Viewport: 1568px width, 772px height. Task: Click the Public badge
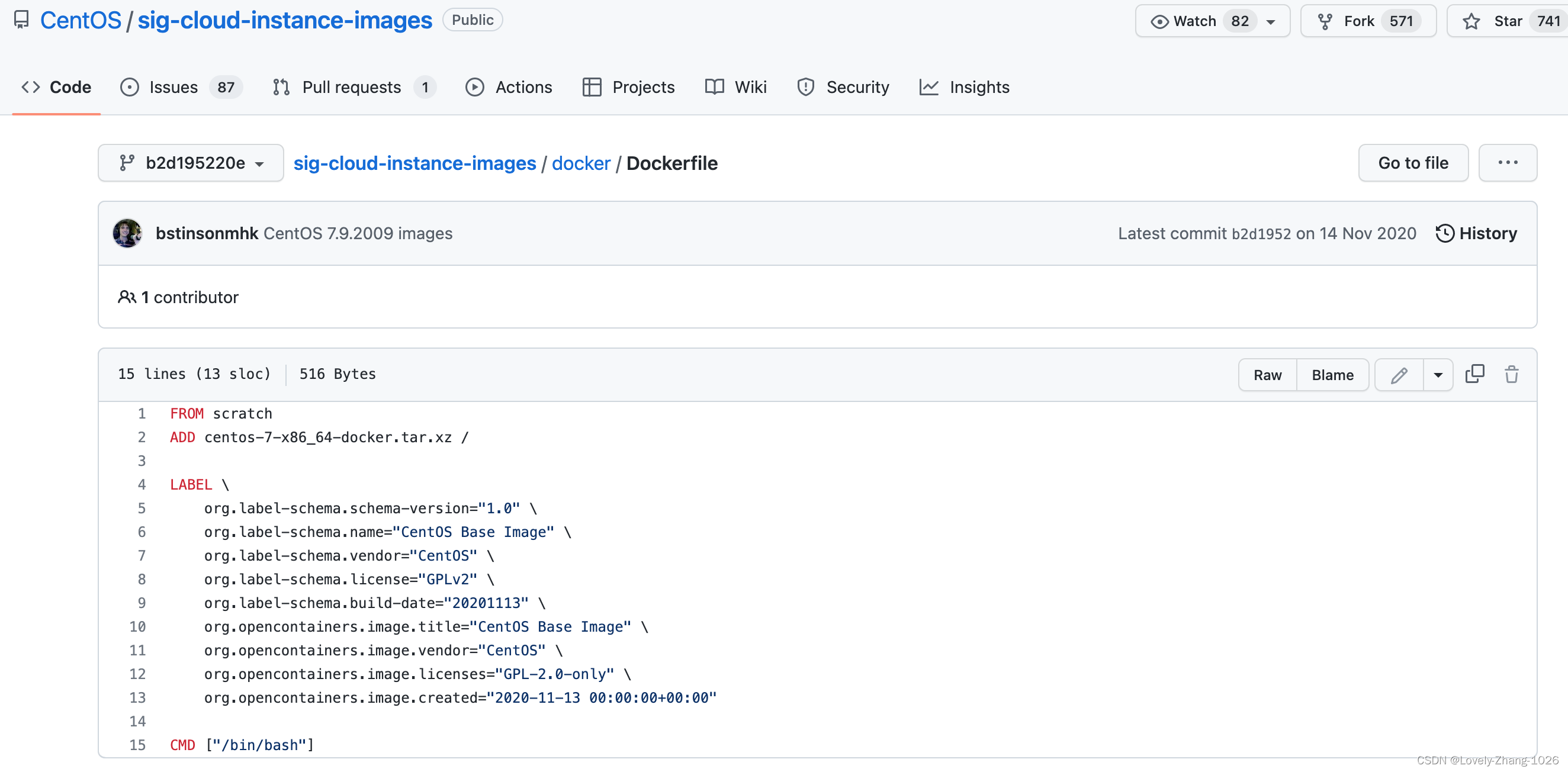pos(473,20)
